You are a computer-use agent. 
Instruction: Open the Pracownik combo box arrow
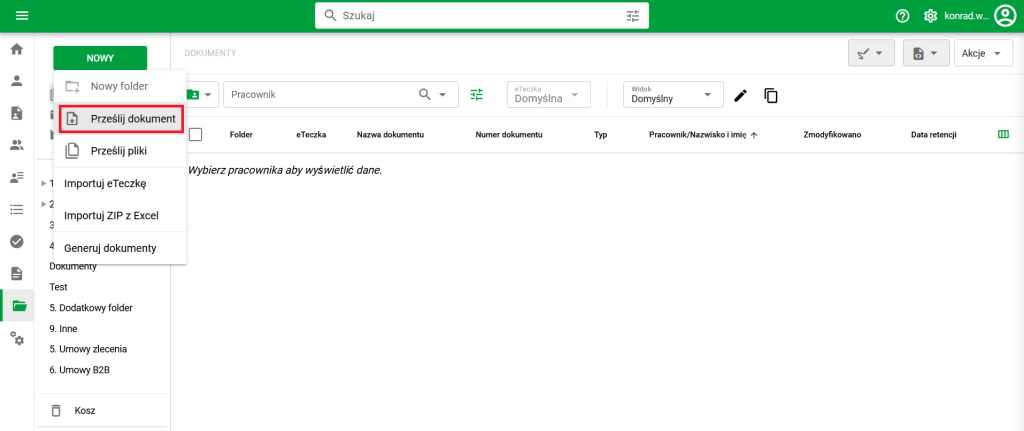(x=443, y=95)
